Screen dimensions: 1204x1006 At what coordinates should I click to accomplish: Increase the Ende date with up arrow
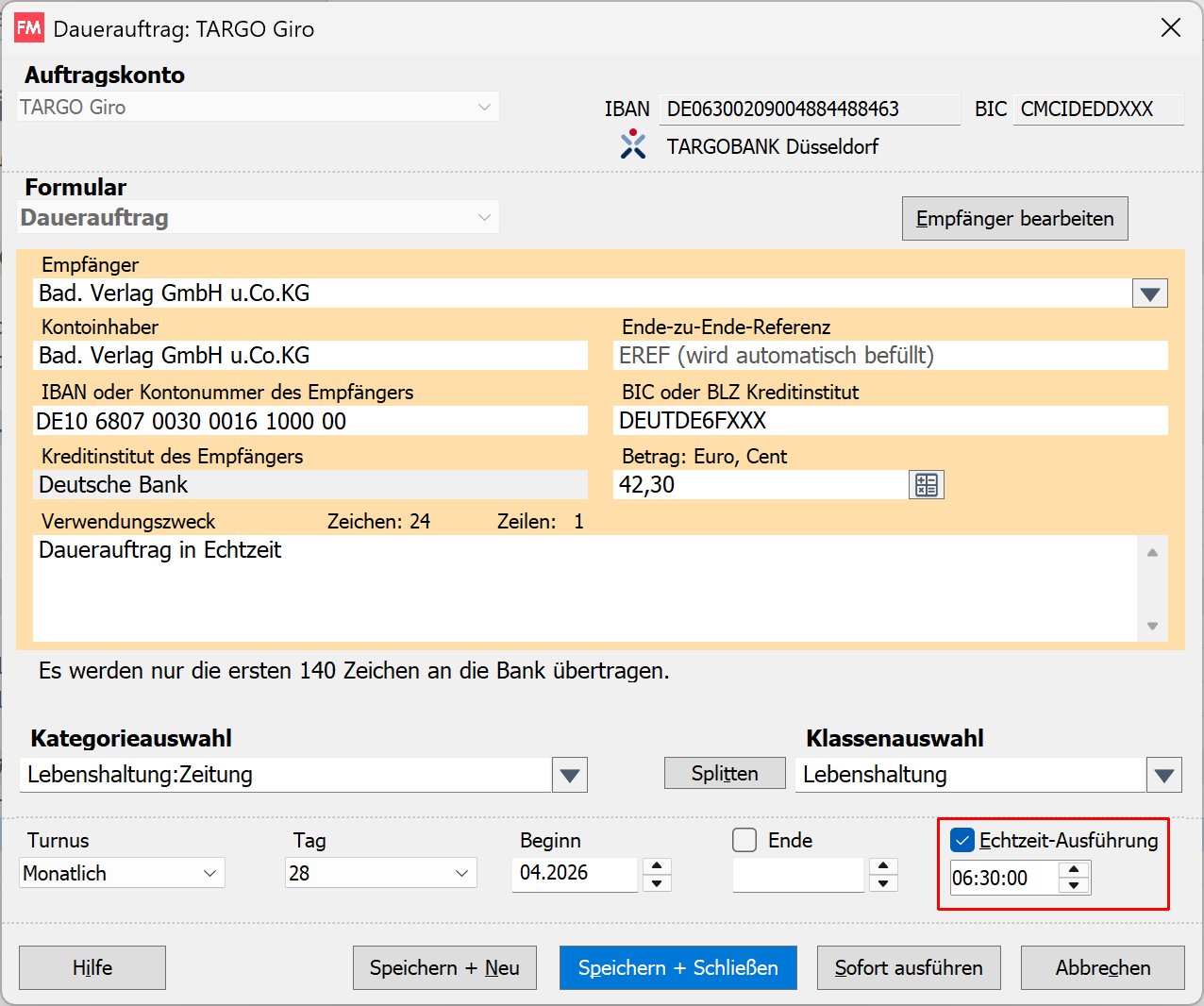[883, 866]
